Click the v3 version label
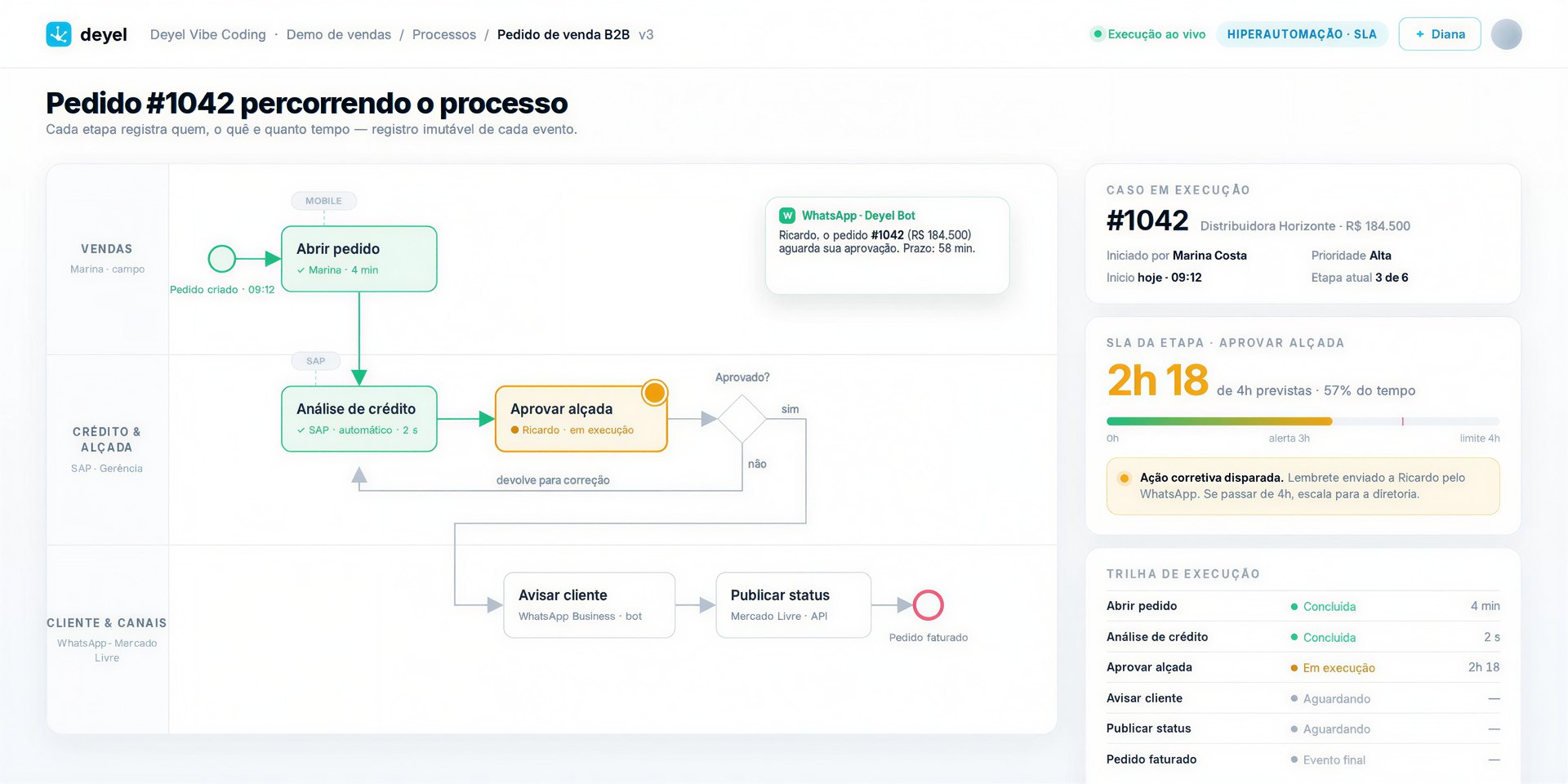 tap(646, 34)
